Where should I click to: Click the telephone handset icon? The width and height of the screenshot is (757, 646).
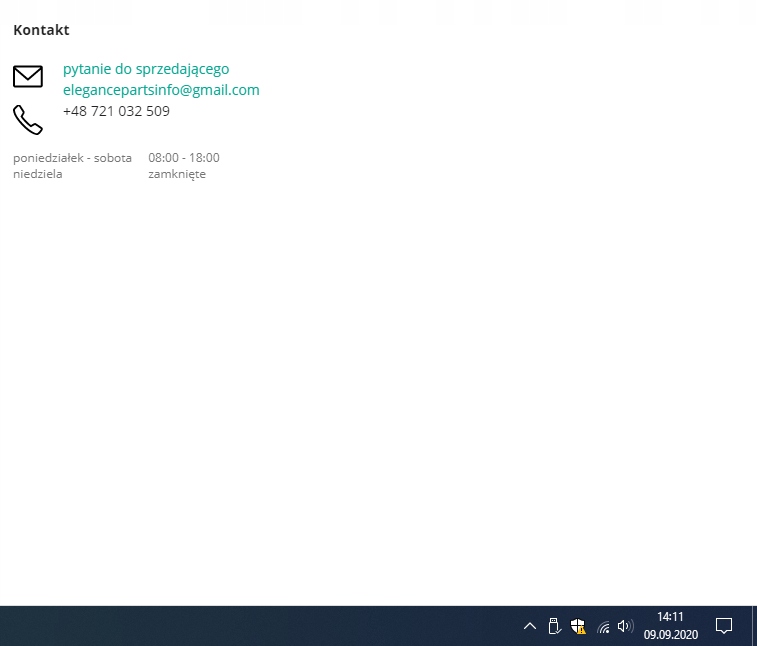click(28, 120)
